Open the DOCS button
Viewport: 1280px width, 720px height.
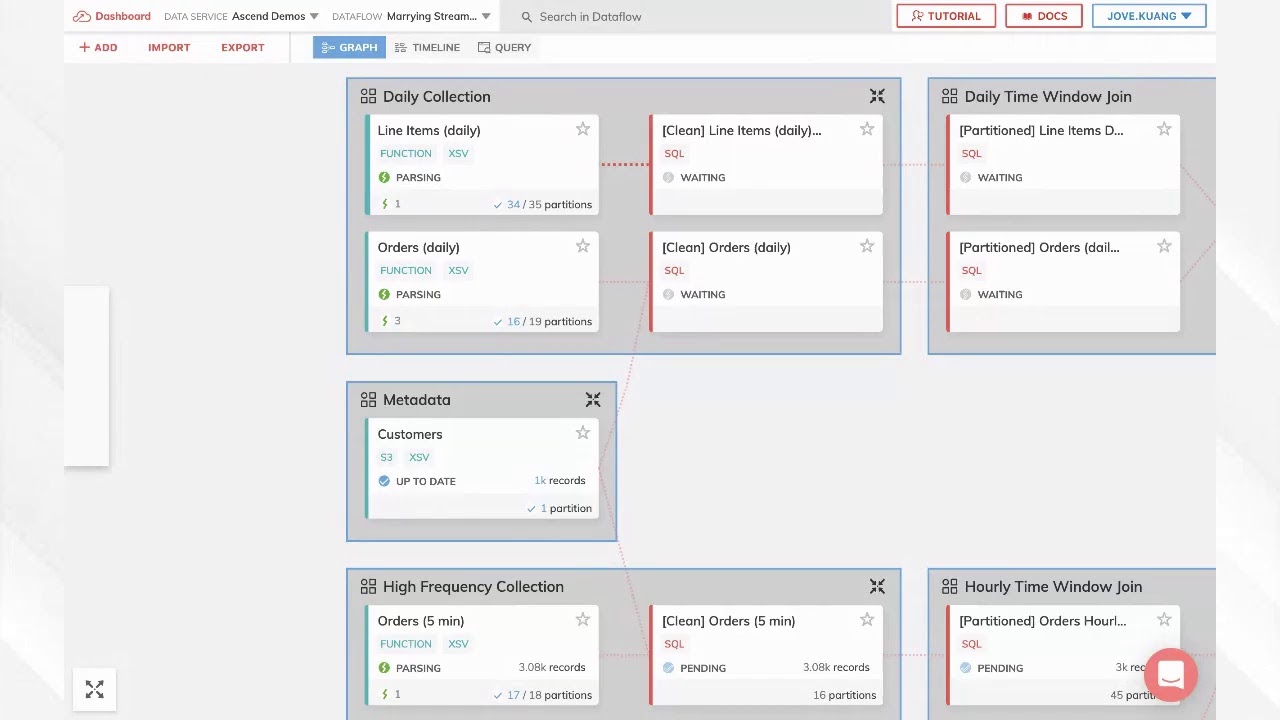[1044, 16]
